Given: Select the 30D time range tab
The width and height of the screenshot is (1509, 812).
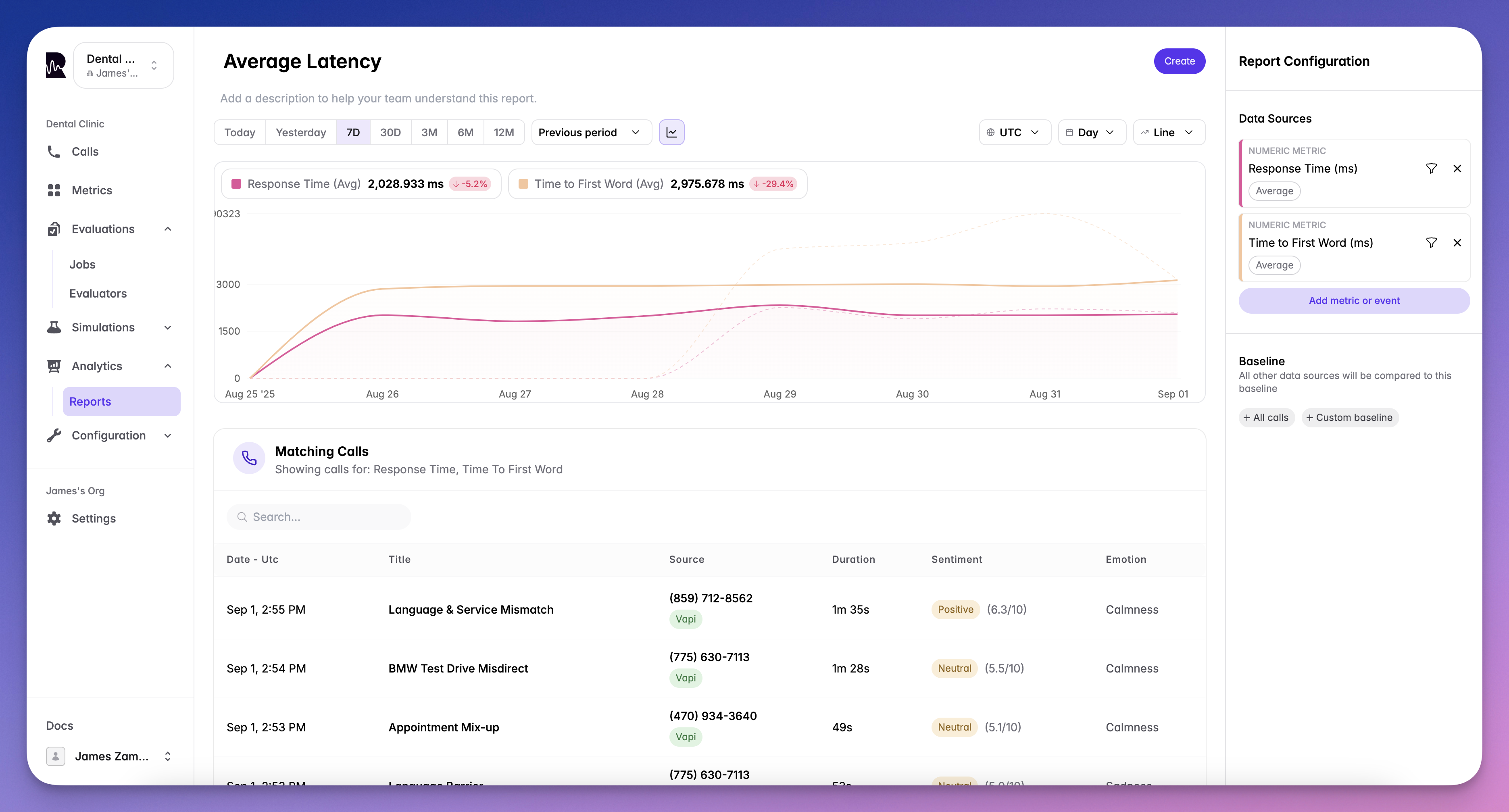Looking at the screenshot, I should tap(390, 132).
